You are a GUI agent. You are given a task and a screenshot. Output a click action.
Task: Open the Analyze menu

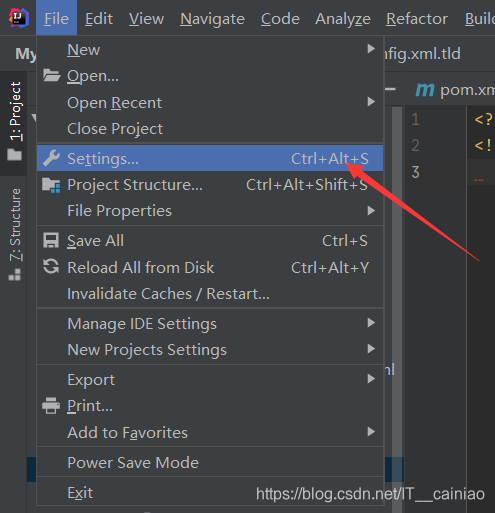[343, 19]
